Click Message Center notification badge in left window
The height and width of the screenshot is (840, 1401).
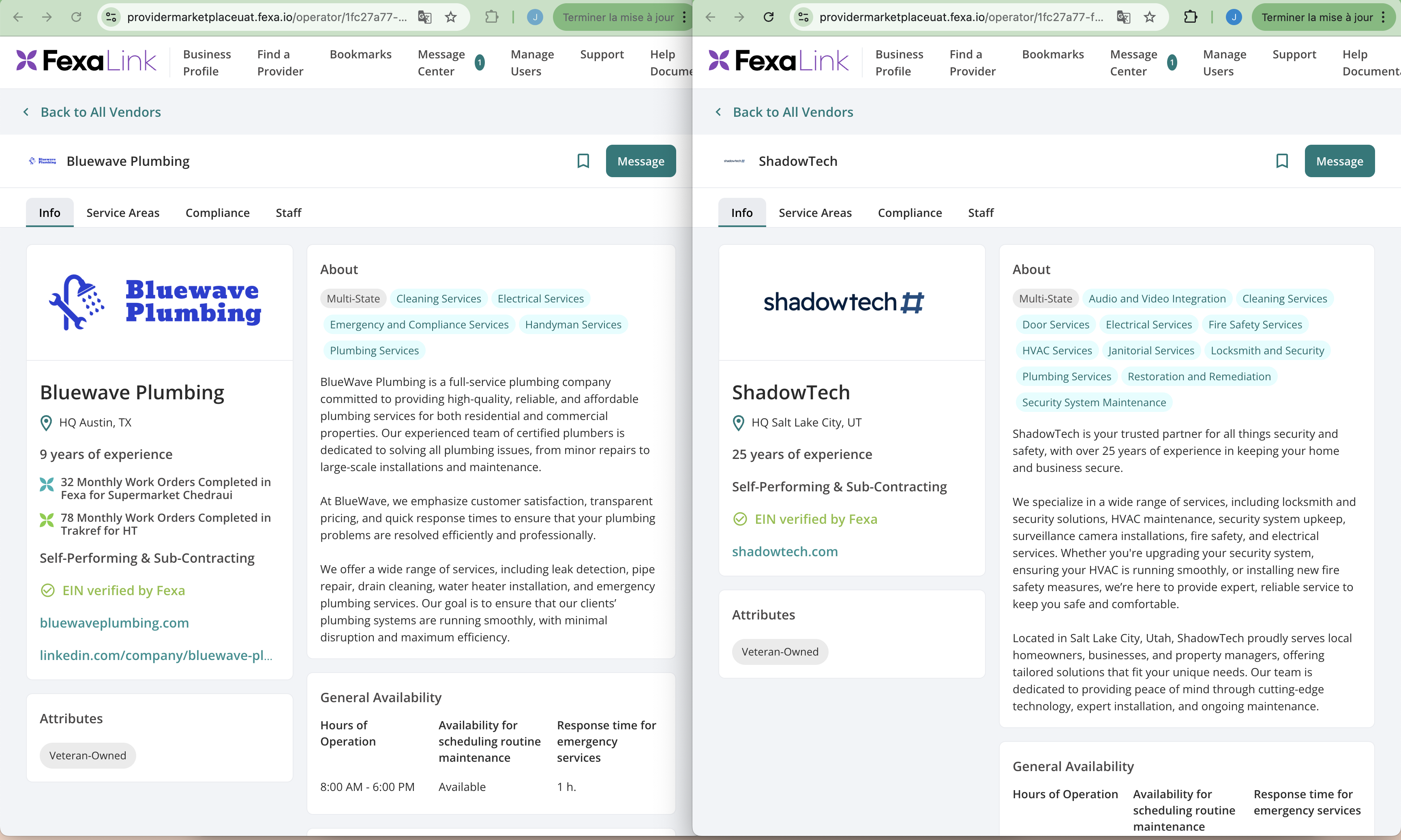pos(480,62)
